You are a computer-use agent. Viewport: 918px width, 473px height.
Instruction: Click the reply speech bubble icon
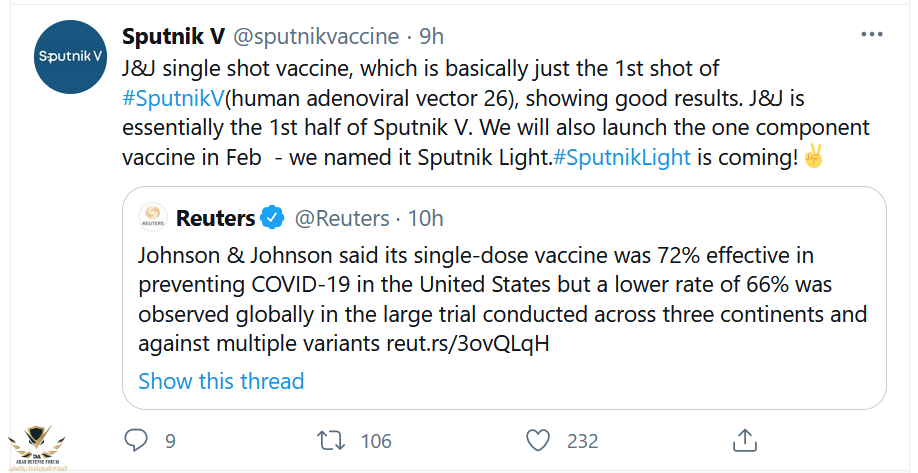pos(136,440)
